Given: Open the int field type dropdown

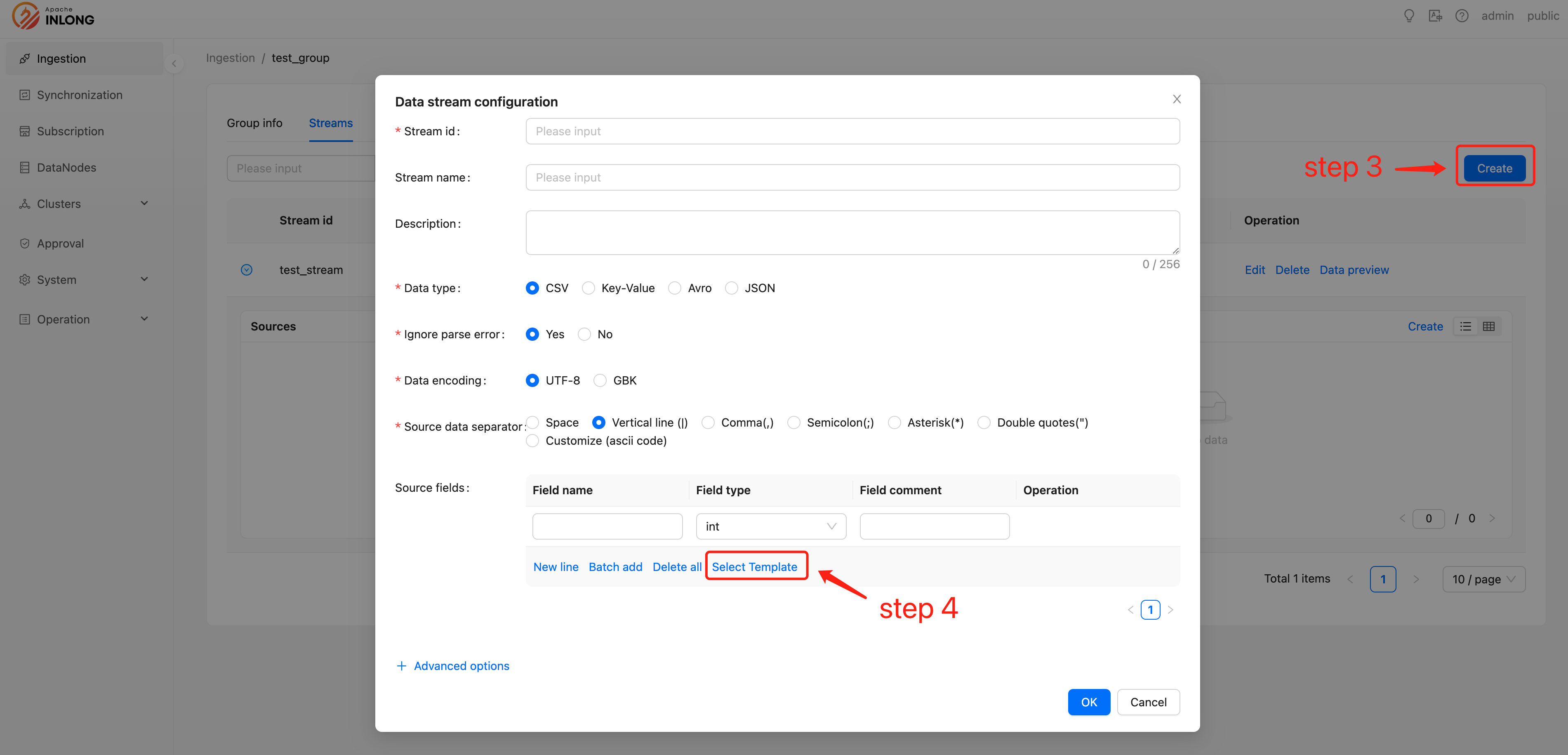Looking at the screenshot, I should [x=771, y=526].
